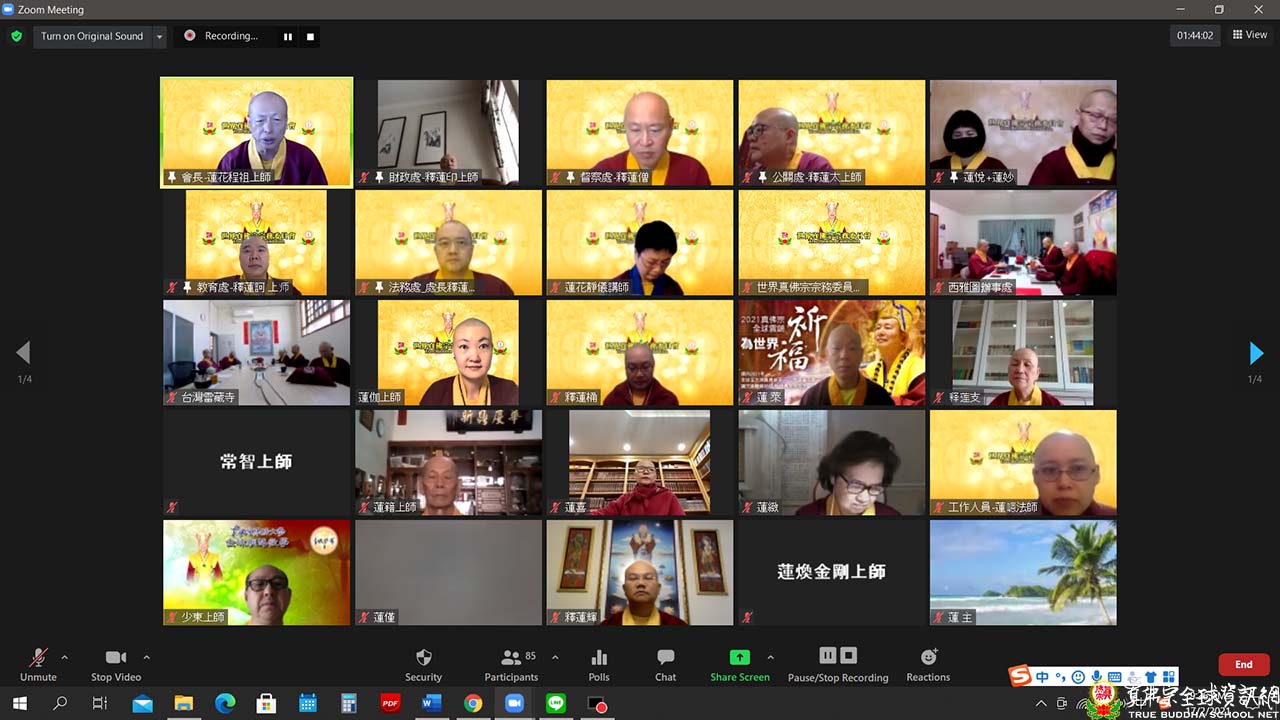Open the Polls icon

tap(599, 658)
